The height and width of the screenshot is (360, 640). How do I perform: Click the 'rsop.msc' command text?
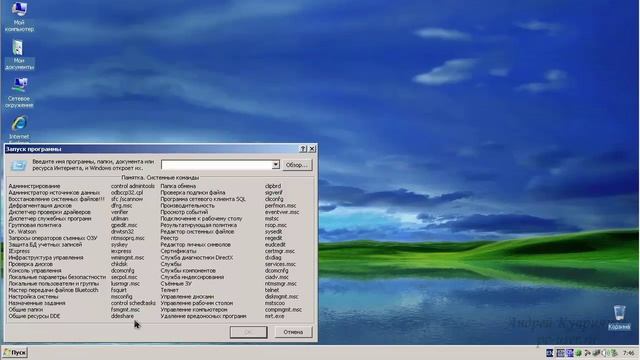coord(276,225)
